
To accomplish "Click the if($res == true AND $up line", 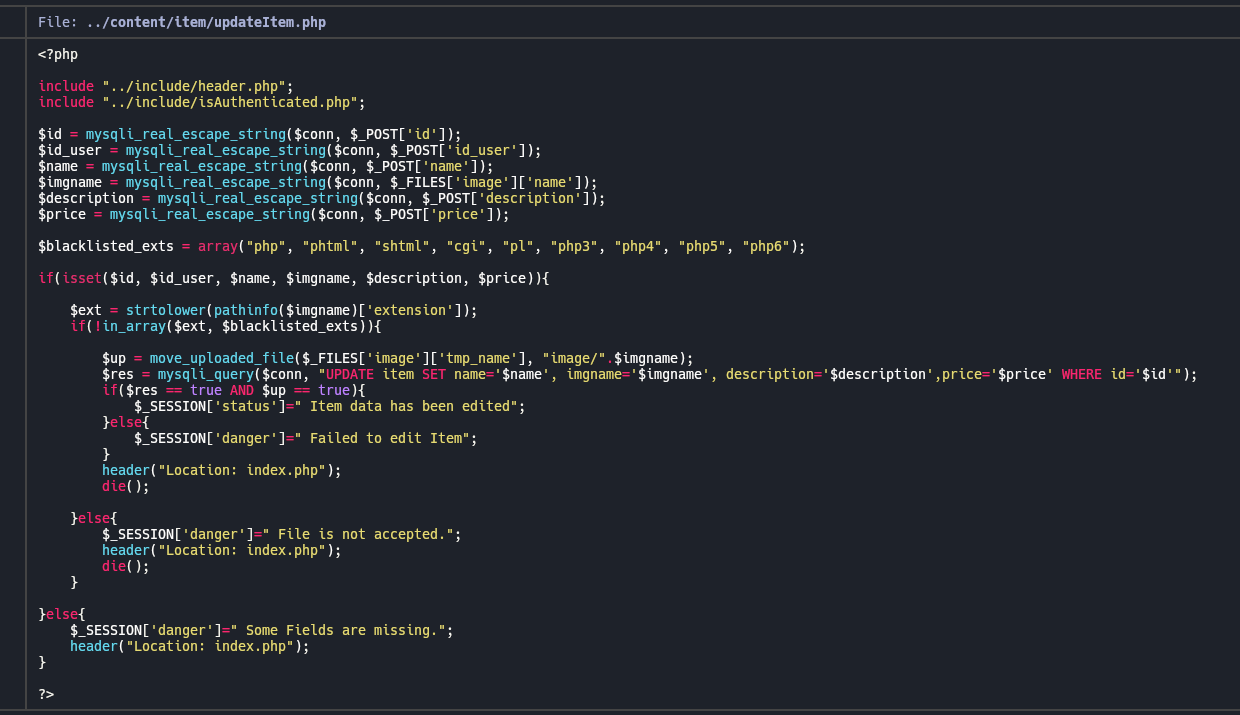I will click(234, 390).
